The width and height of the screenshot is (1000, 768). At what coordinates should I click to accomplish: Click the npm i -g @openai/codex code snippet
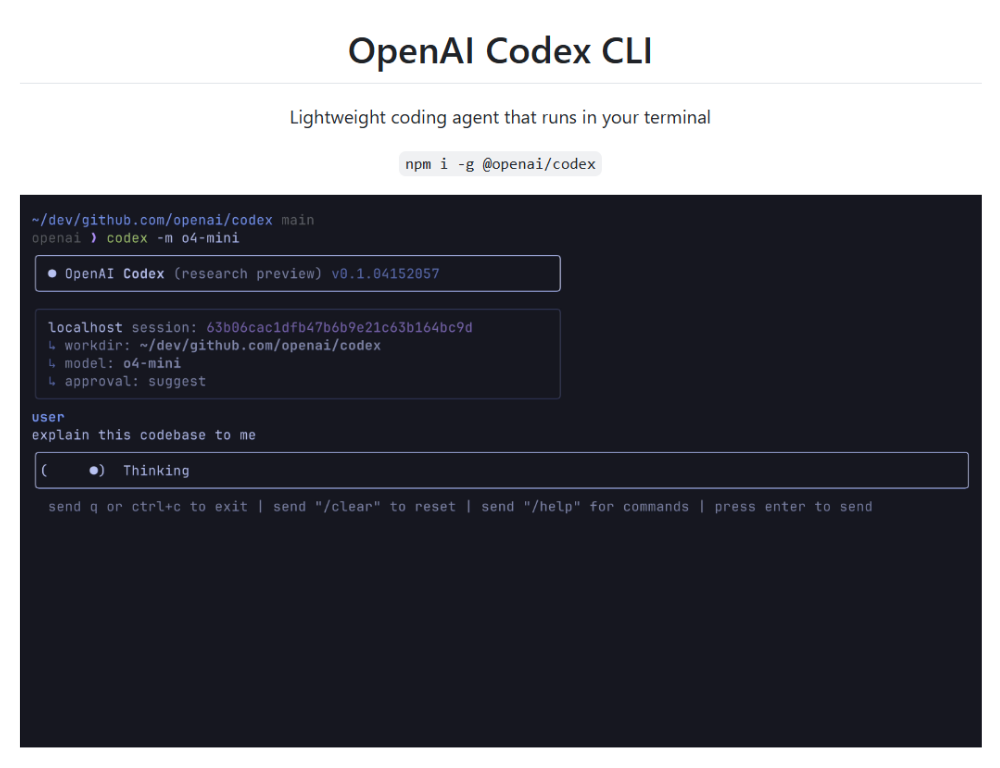tap(500, 164)
